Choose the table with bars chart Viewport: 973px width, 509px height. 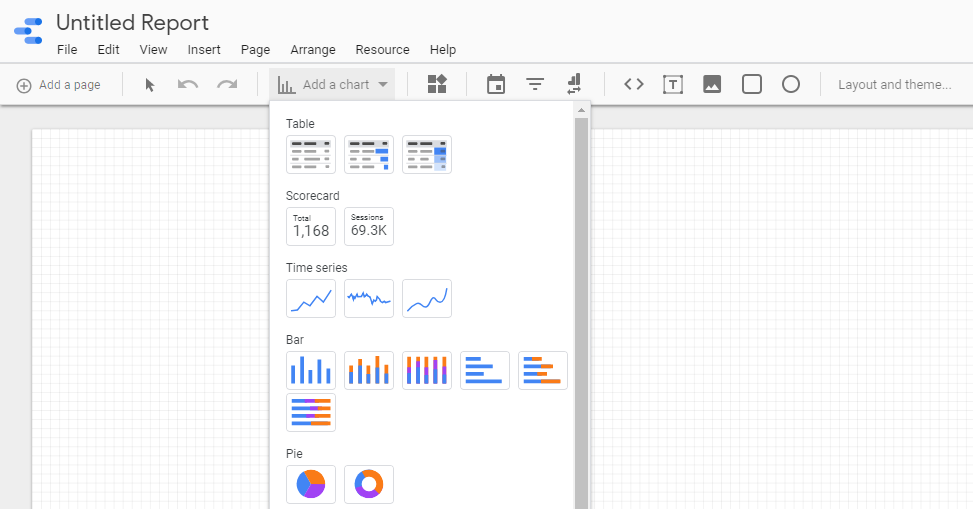[369, 155]
